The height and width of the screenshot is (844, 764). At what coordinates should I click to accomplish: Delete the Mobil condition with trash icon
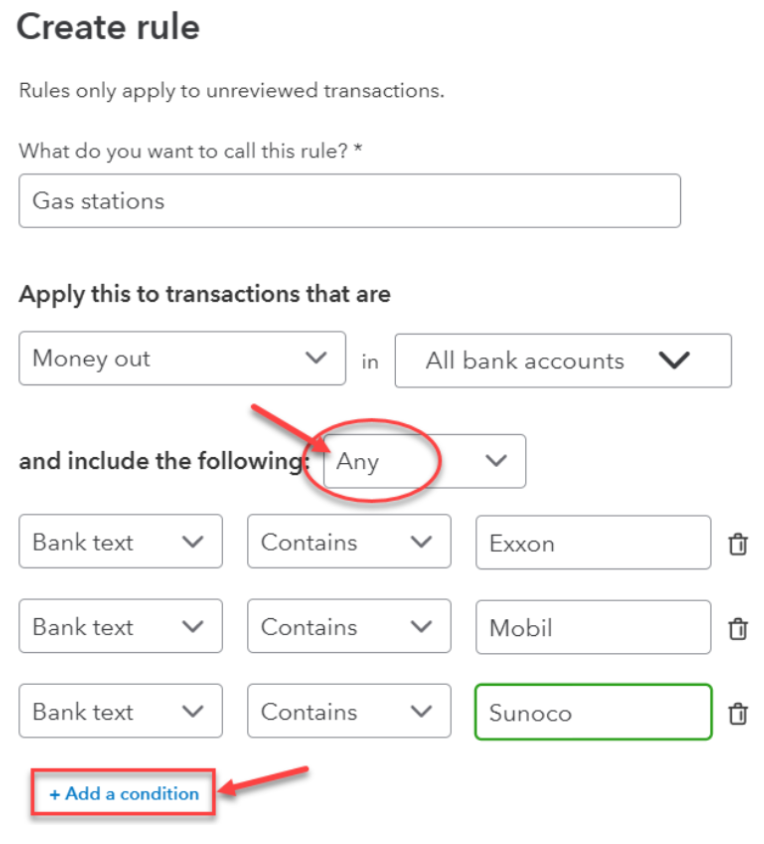(x=738, y=628)
